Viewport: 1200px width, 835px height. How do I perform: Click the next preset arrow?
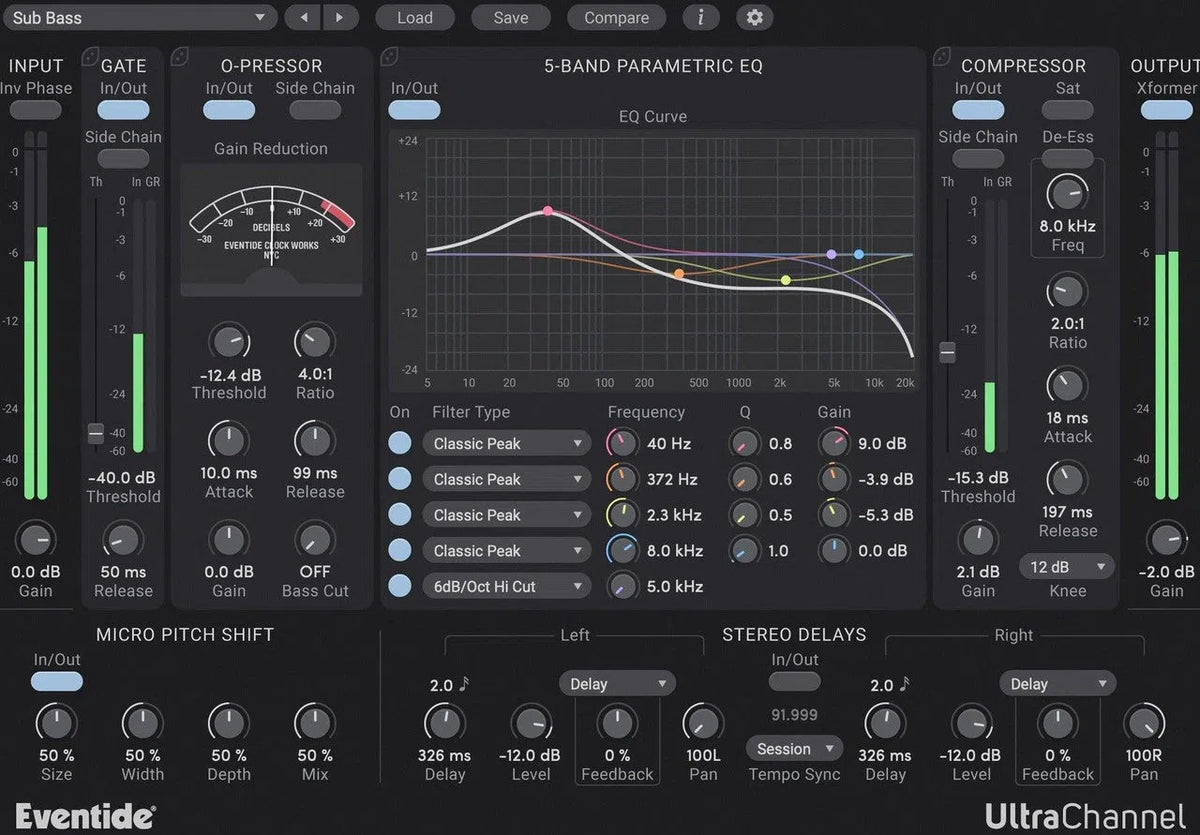340,17
